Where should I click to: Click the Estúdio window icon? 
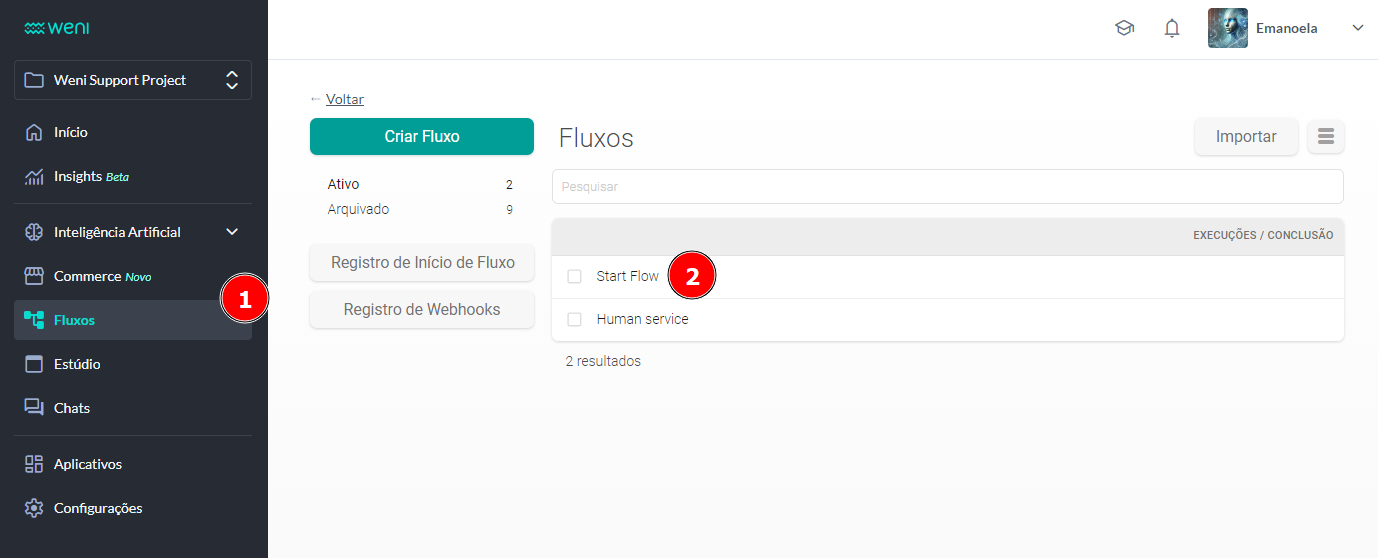tap(34, 364)
